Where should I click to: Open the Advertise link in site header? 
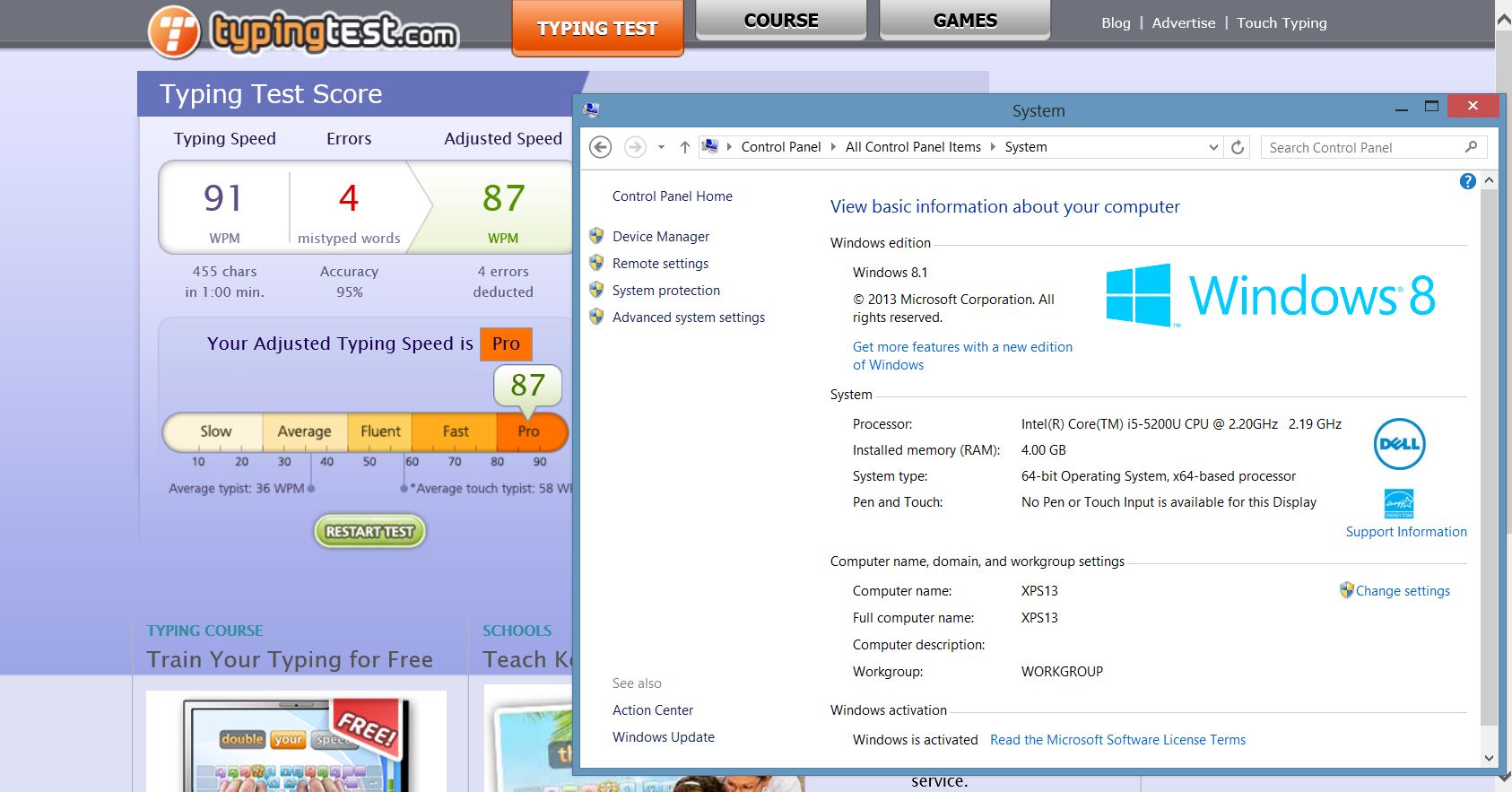(x=1184, y=23)
